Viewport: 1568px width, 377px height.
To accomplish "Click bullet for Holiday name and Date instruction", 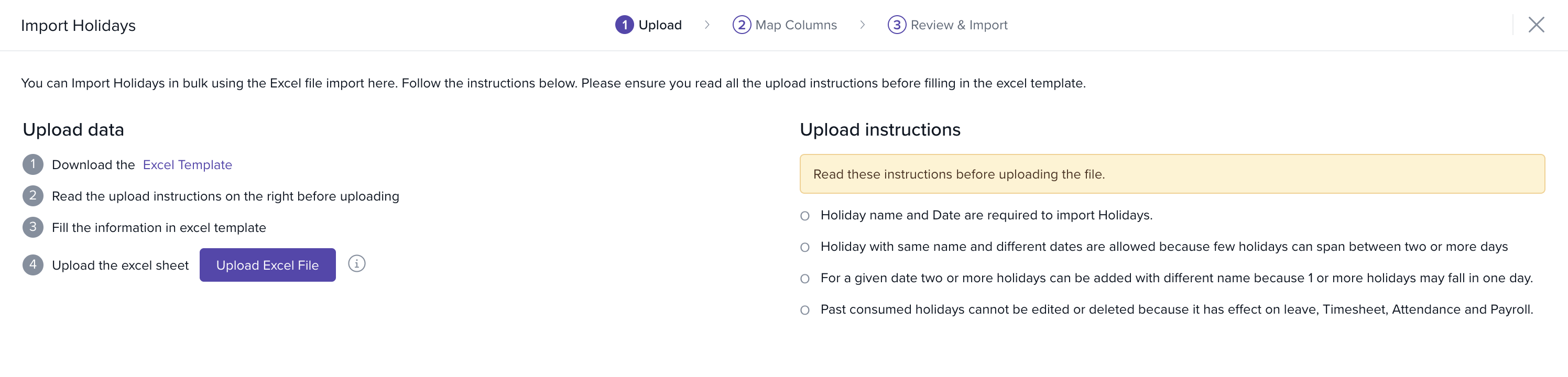I will (804, 216).
